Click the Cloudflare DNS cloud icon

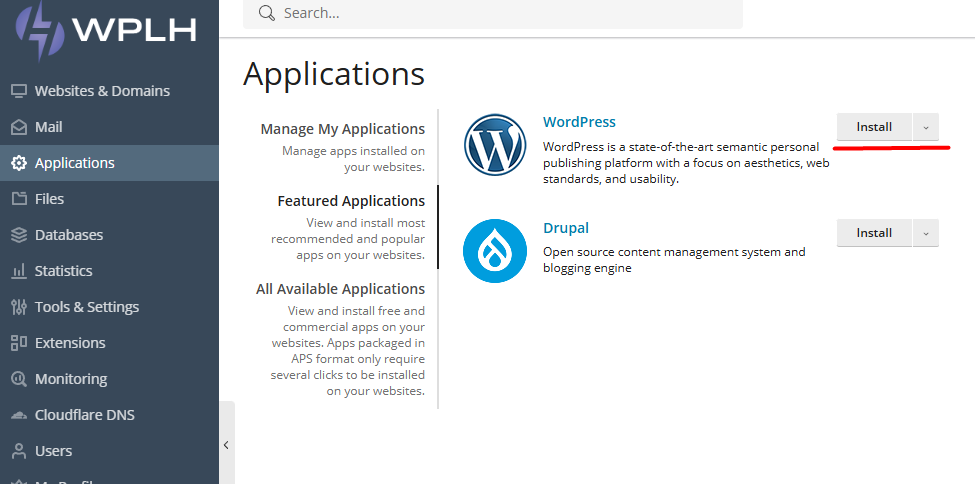click(x=19, y=415)
